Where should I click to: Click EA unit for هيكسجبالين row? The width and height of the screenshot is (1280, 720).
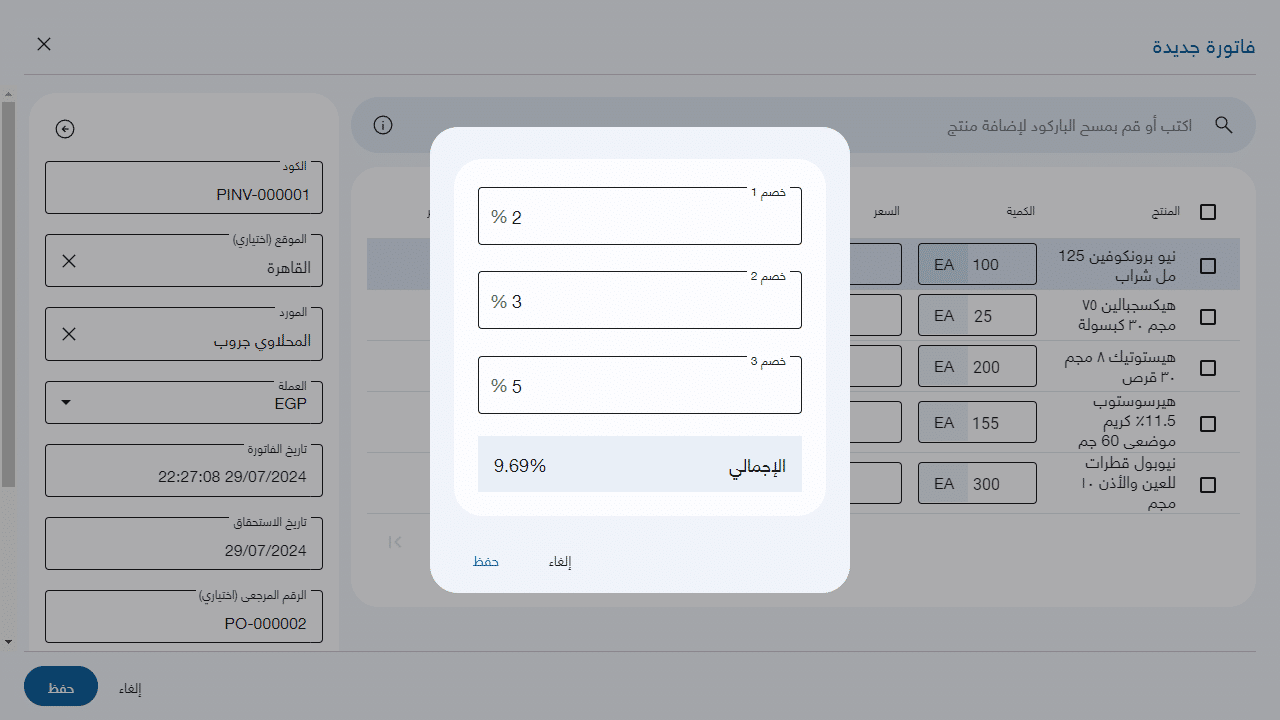(944, 315)
